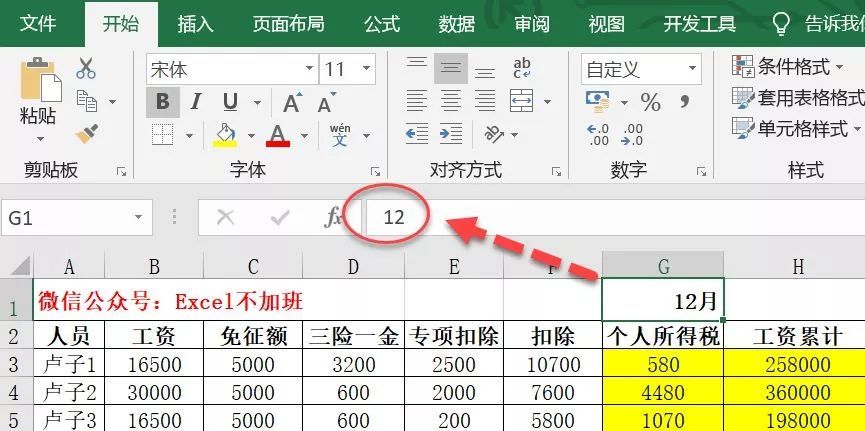
Task: Open Font dialog launcher
Action: tap(376, 172)
